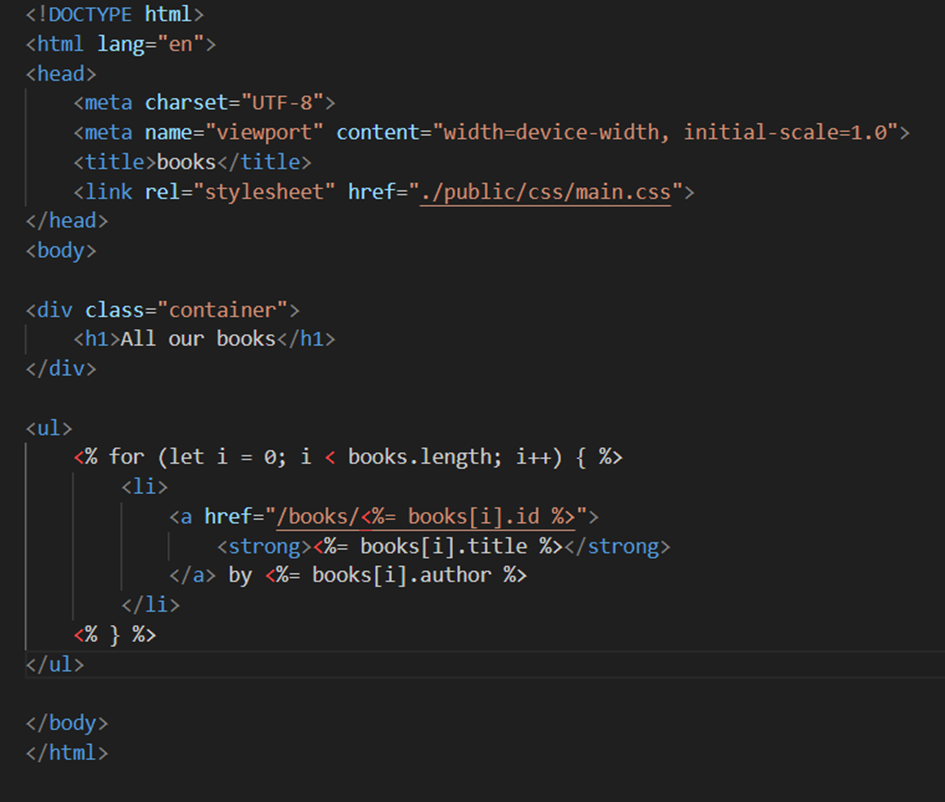Click the closing </head> tag

pos(67,221)
